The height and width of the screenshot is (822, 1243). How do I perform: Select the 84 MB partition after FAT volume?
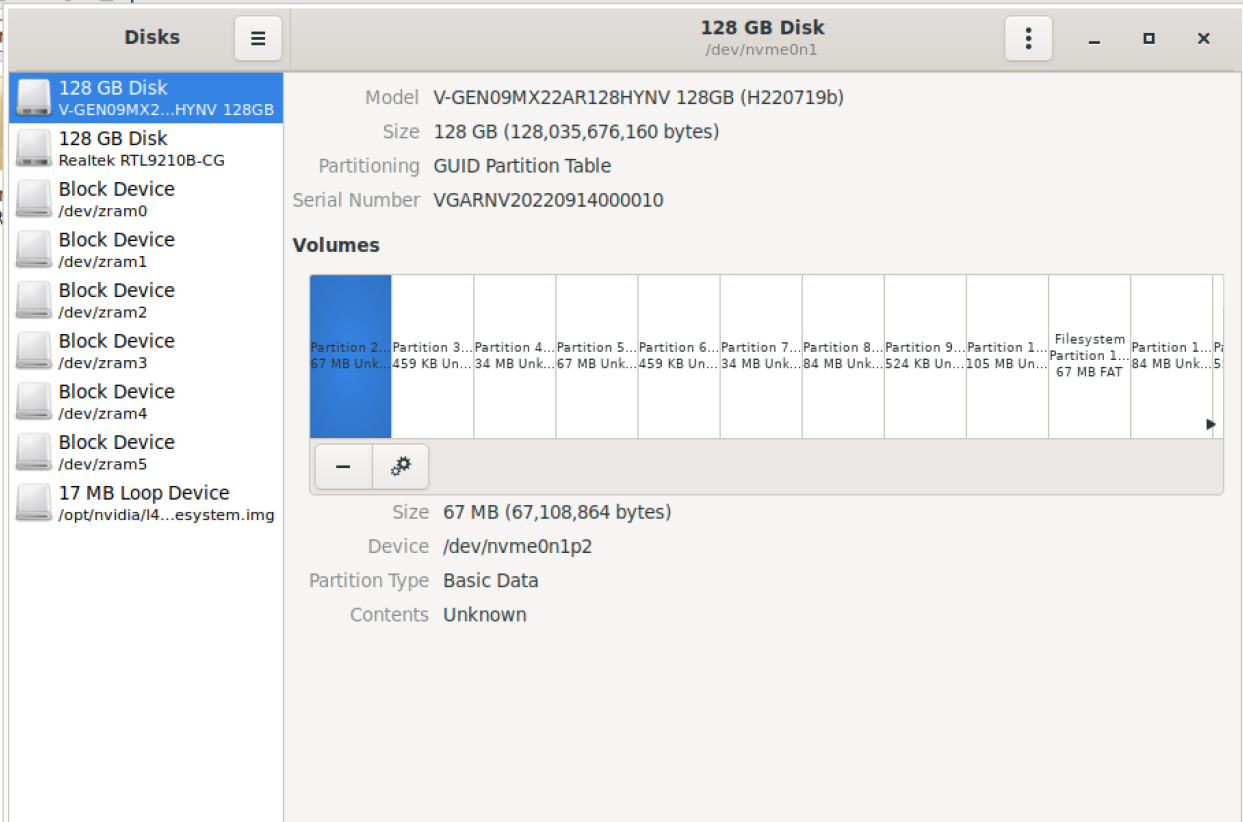1171,356
